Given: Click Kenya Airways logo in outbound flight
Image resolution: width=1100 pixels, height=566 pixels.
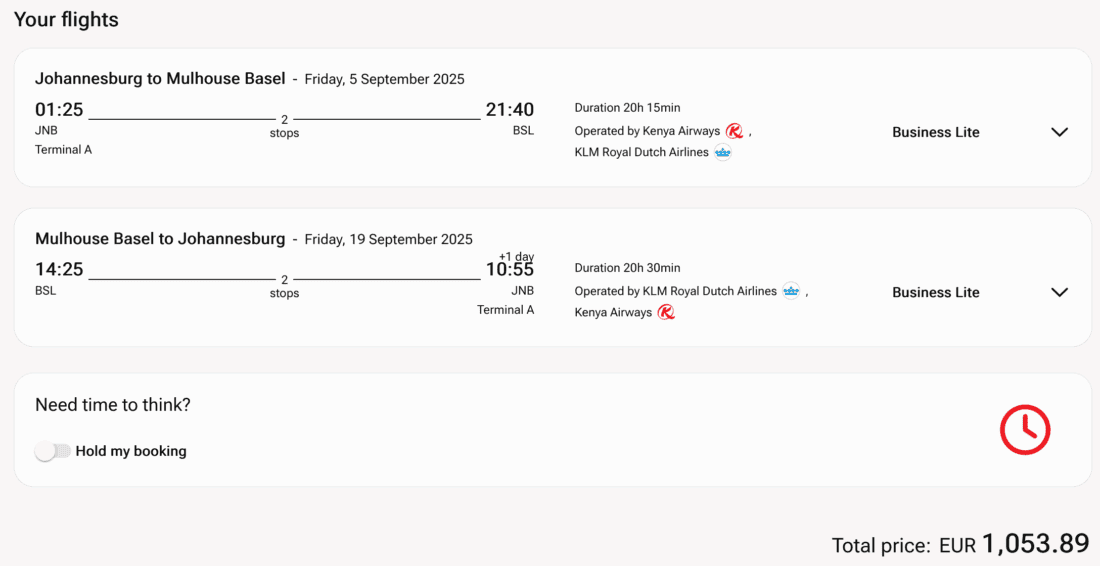Looking at the screenshot, I should click(735, 131).
